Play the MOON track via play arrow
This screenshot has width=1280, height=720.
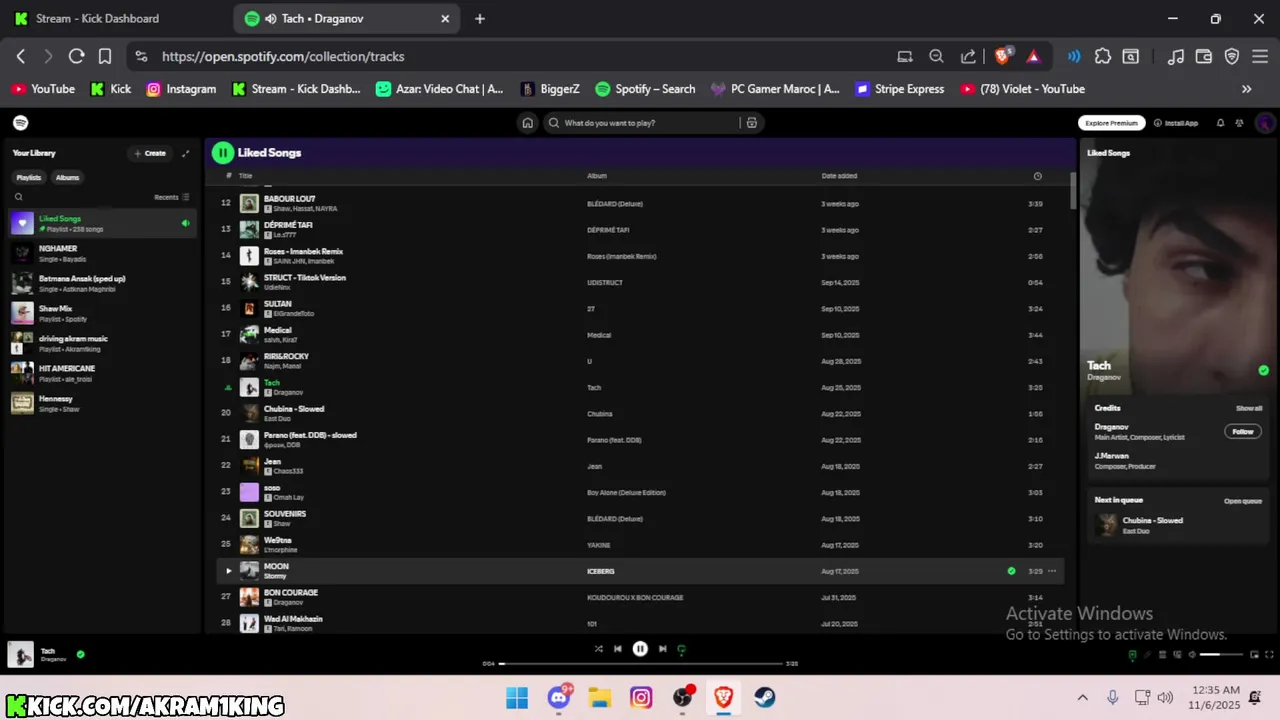228,571
